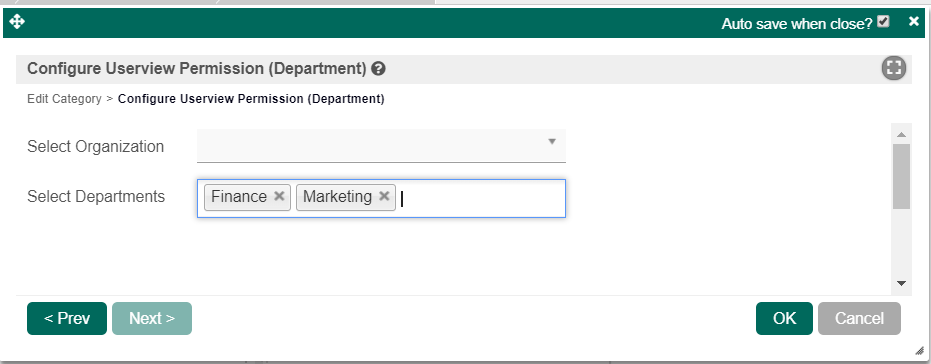Click the Select Organization dropdown arrow

(552, 141)
